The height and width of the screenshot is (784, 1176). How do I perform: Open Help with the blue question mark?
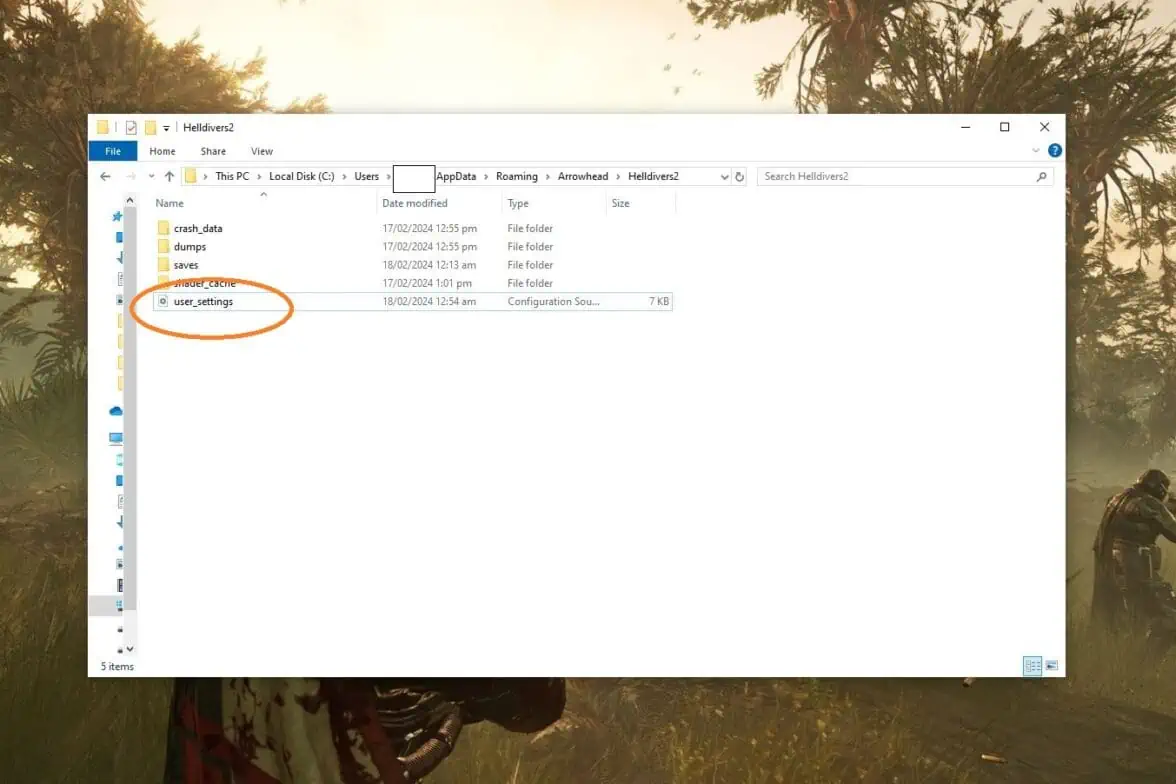(x=1054, y=151)
